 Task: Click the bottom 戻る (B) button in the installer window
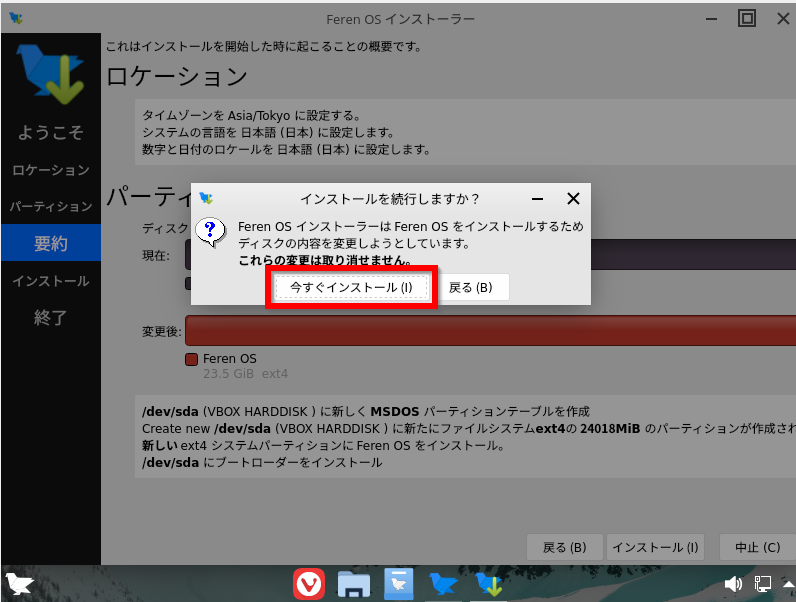(x=565, y=547)
